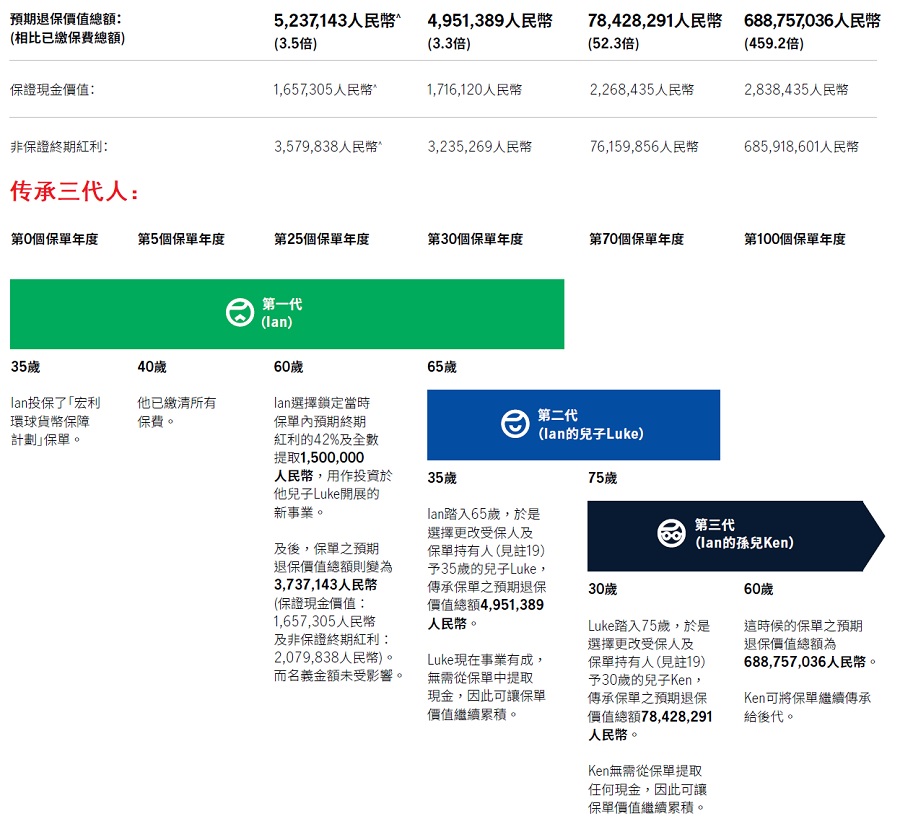Click the second generation smiley face icon
This screenshot has width=900, height=819.
(515, 424)
